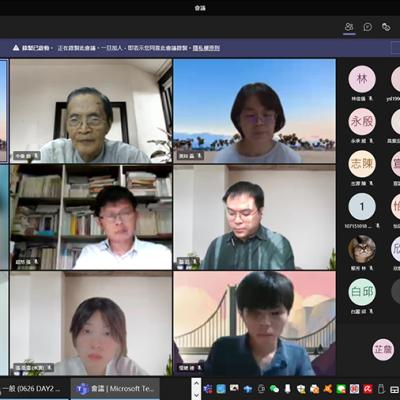The width and height of the screenshot is (400, 400).
Task: Click the taskbar scroll down arrow
Action: [x=197, y=395]
